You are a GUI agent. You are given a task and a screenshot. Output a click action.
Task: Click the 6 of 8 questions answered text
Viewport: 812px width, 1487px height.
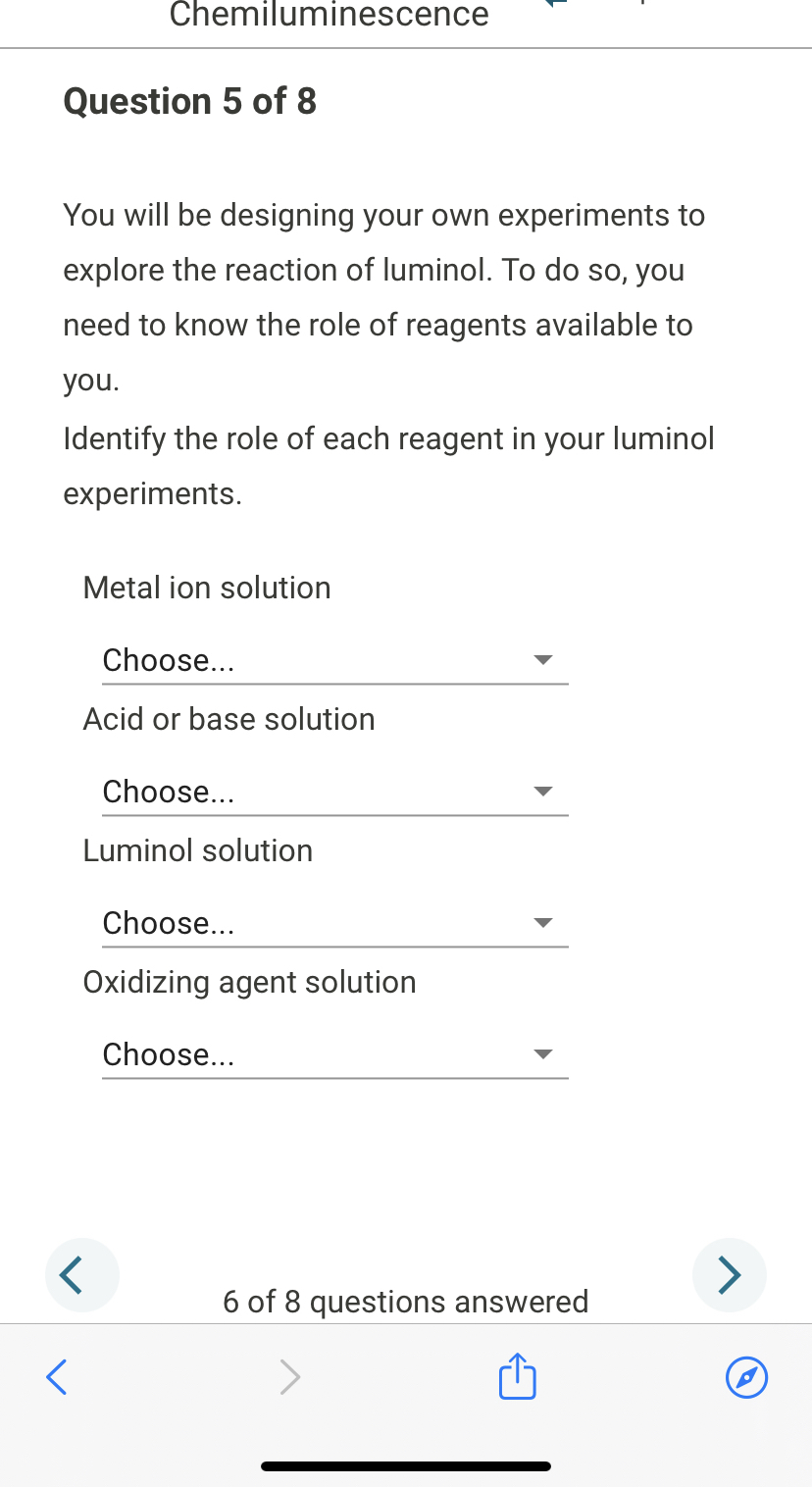pos(405,1301)
